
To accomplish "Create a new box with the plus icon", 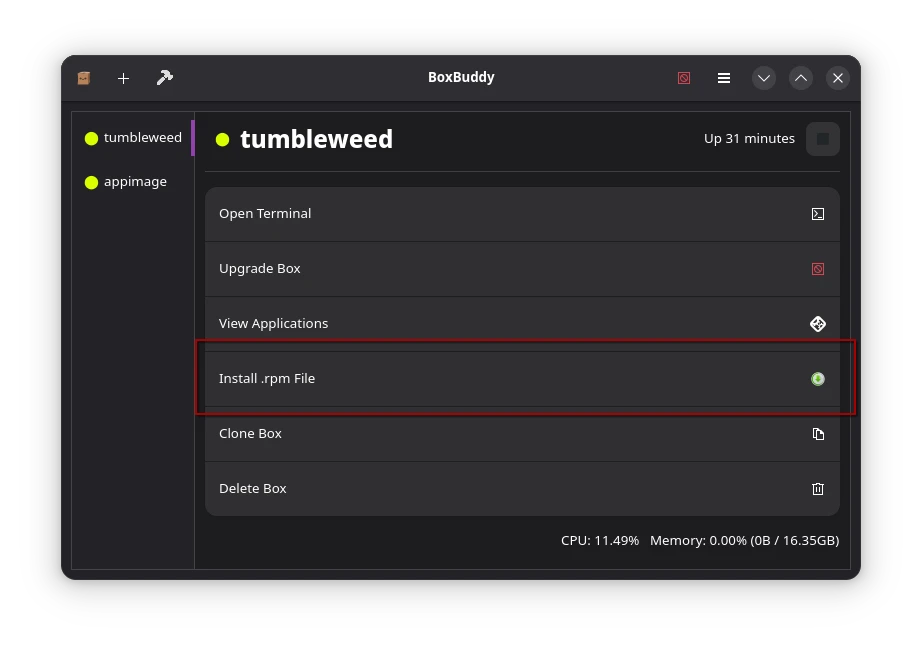I will (x=123, y=77).
